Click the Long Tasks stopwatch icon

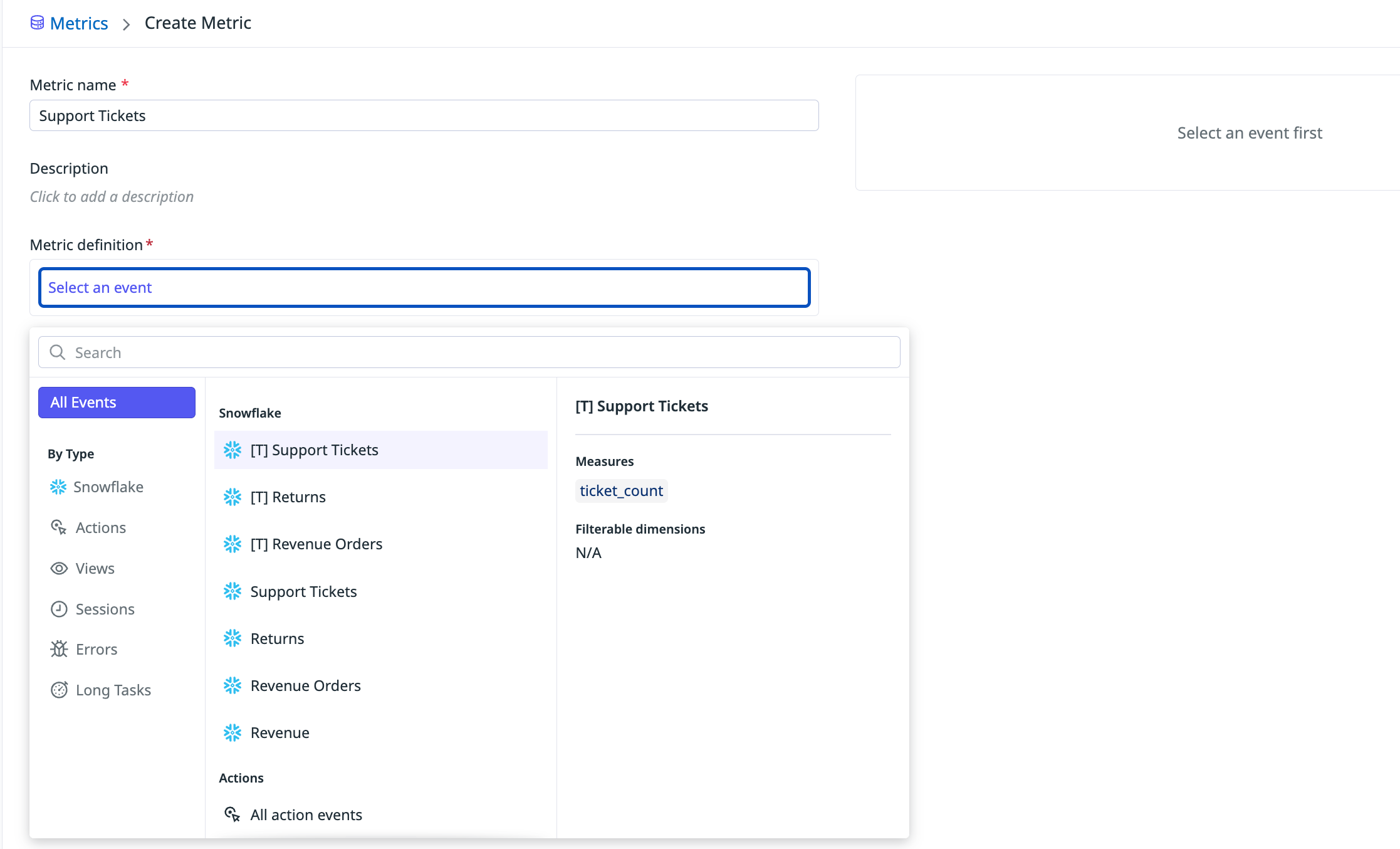[58, 690]
